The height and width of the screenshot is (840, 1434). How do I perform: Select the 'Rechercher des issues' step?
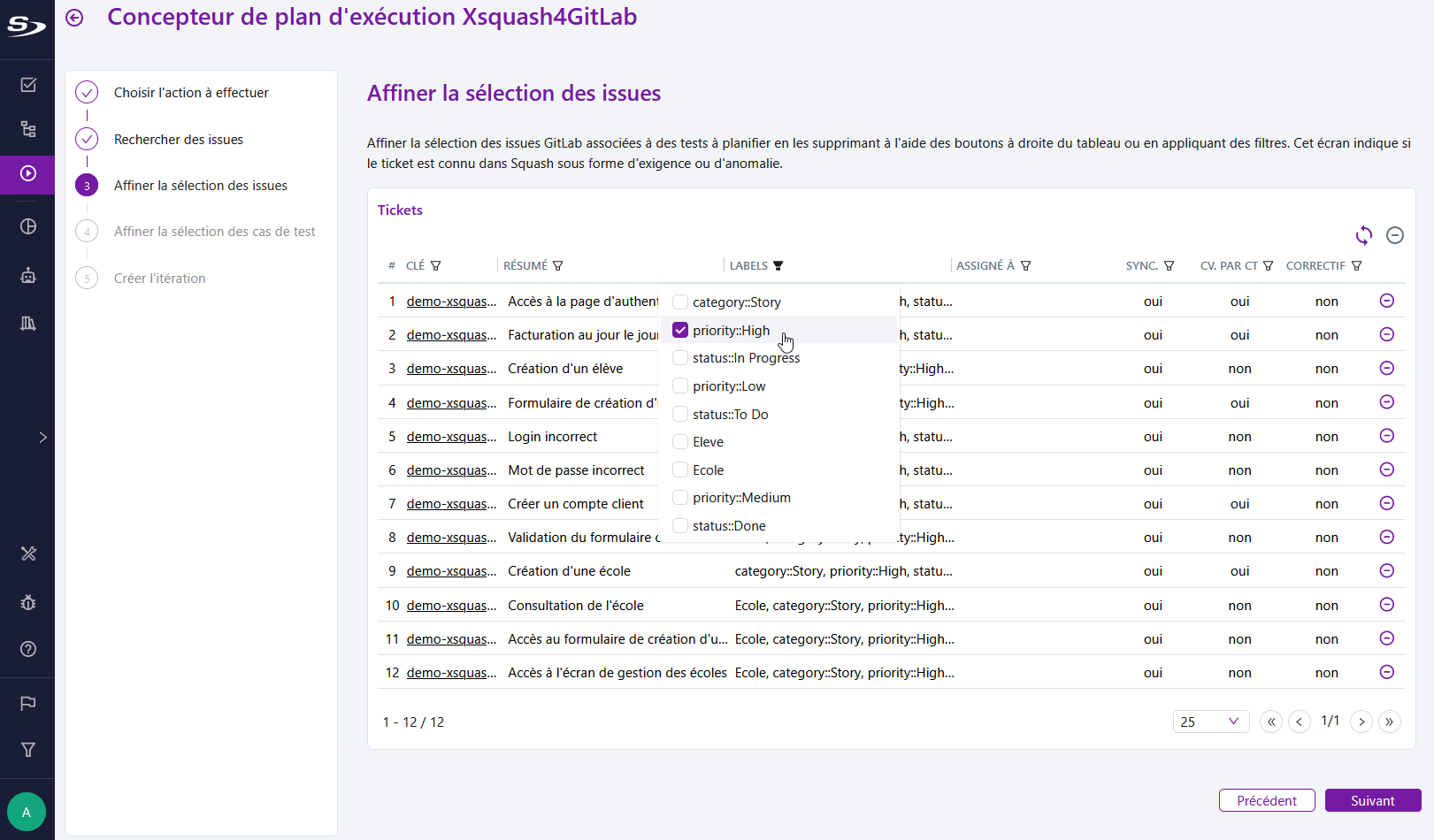(x=179, y=140)
